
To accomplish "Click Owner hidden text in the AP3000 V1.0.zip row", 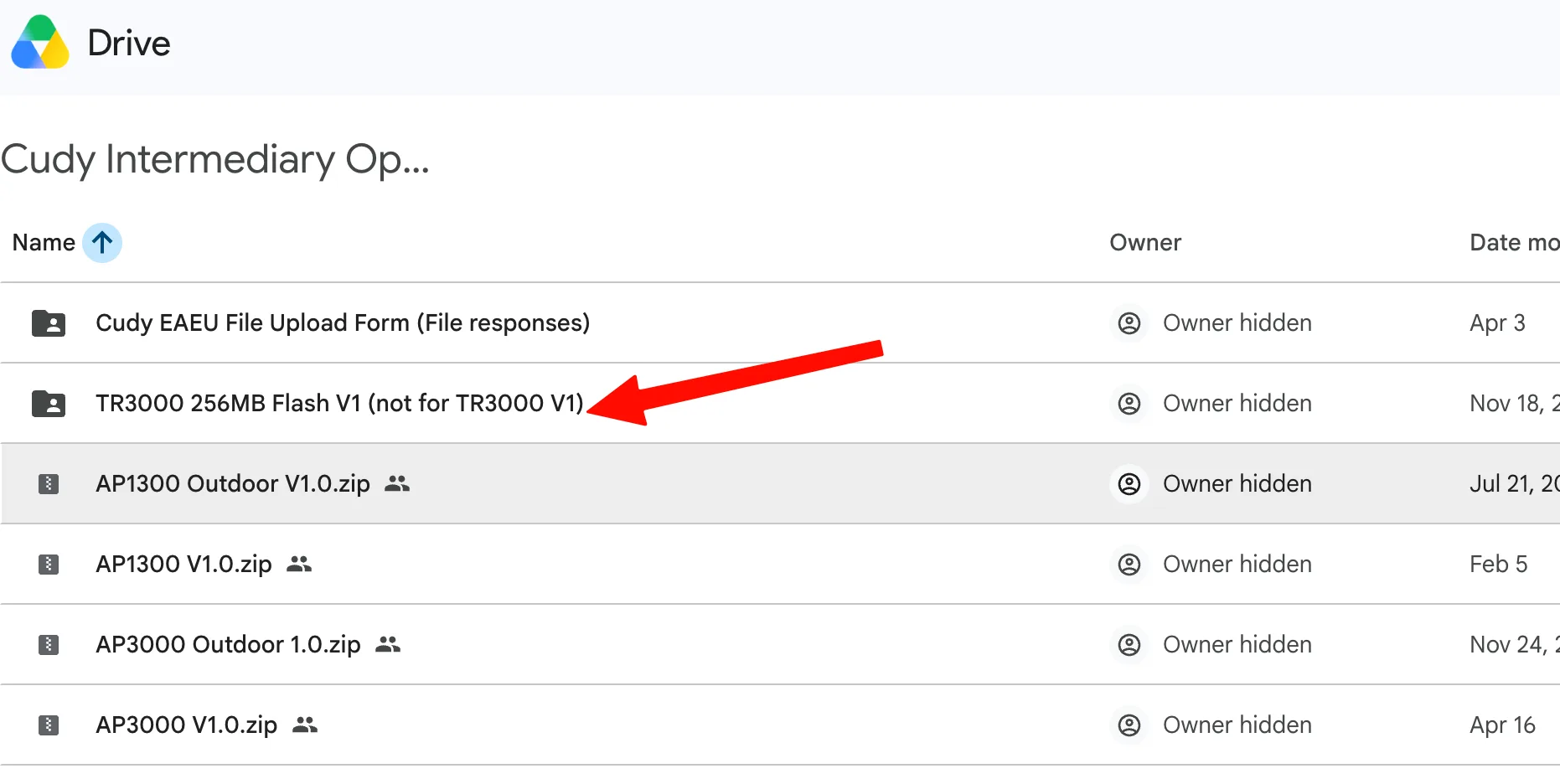I will tap(1237, 725).
